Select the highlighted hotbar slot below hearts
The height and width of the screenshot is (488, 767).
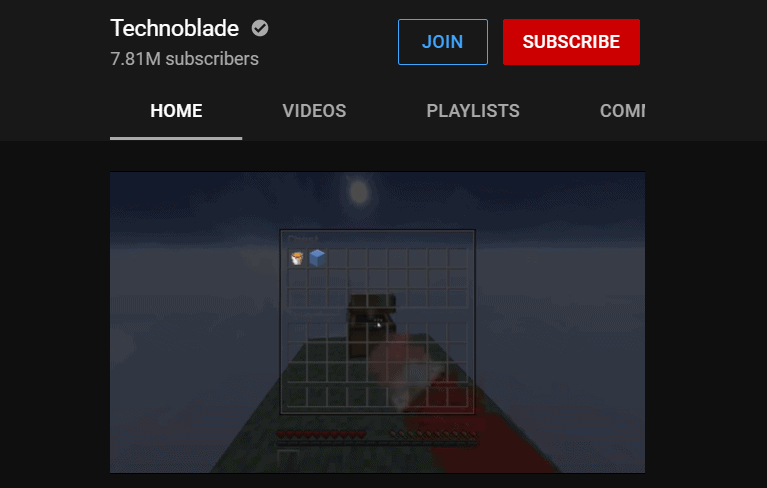coord(287,460)
